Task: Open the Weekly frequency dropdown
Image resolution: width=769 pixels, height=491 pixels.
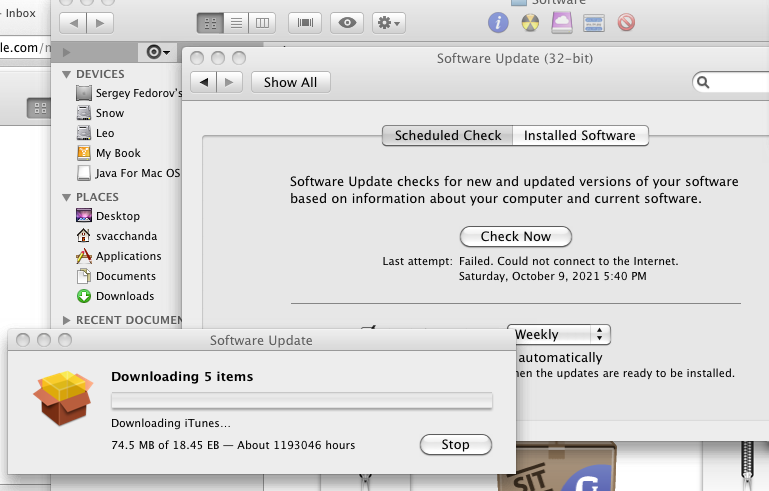Action: 559,335
